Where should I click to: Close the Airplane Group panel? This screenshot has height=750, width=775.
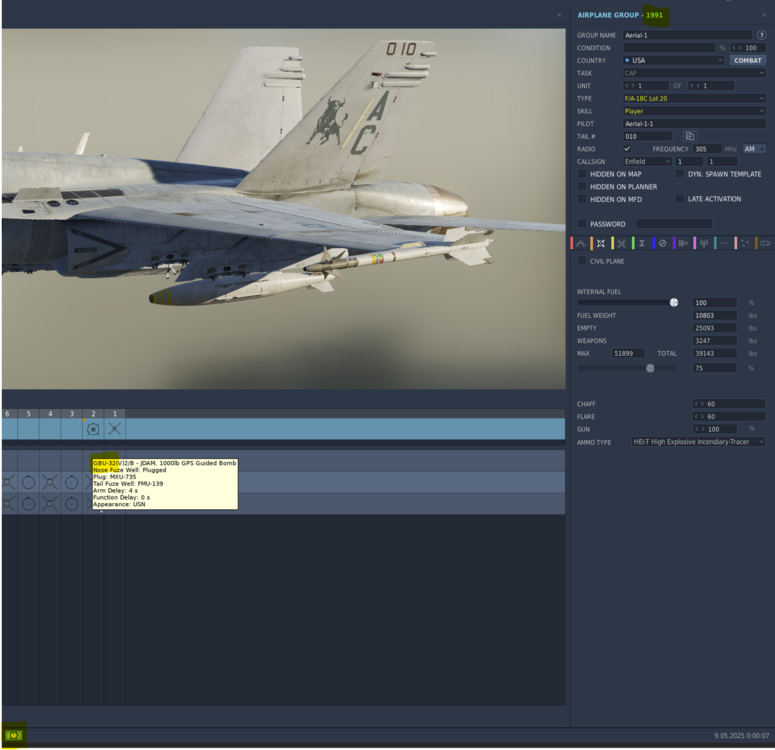(764, 15)
